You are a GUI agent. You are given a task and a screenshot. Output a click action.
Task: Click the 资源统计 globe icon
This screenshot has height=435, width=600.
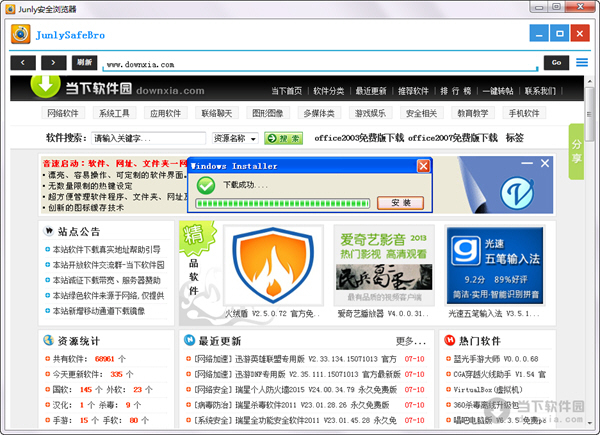(x=49, y=340)
